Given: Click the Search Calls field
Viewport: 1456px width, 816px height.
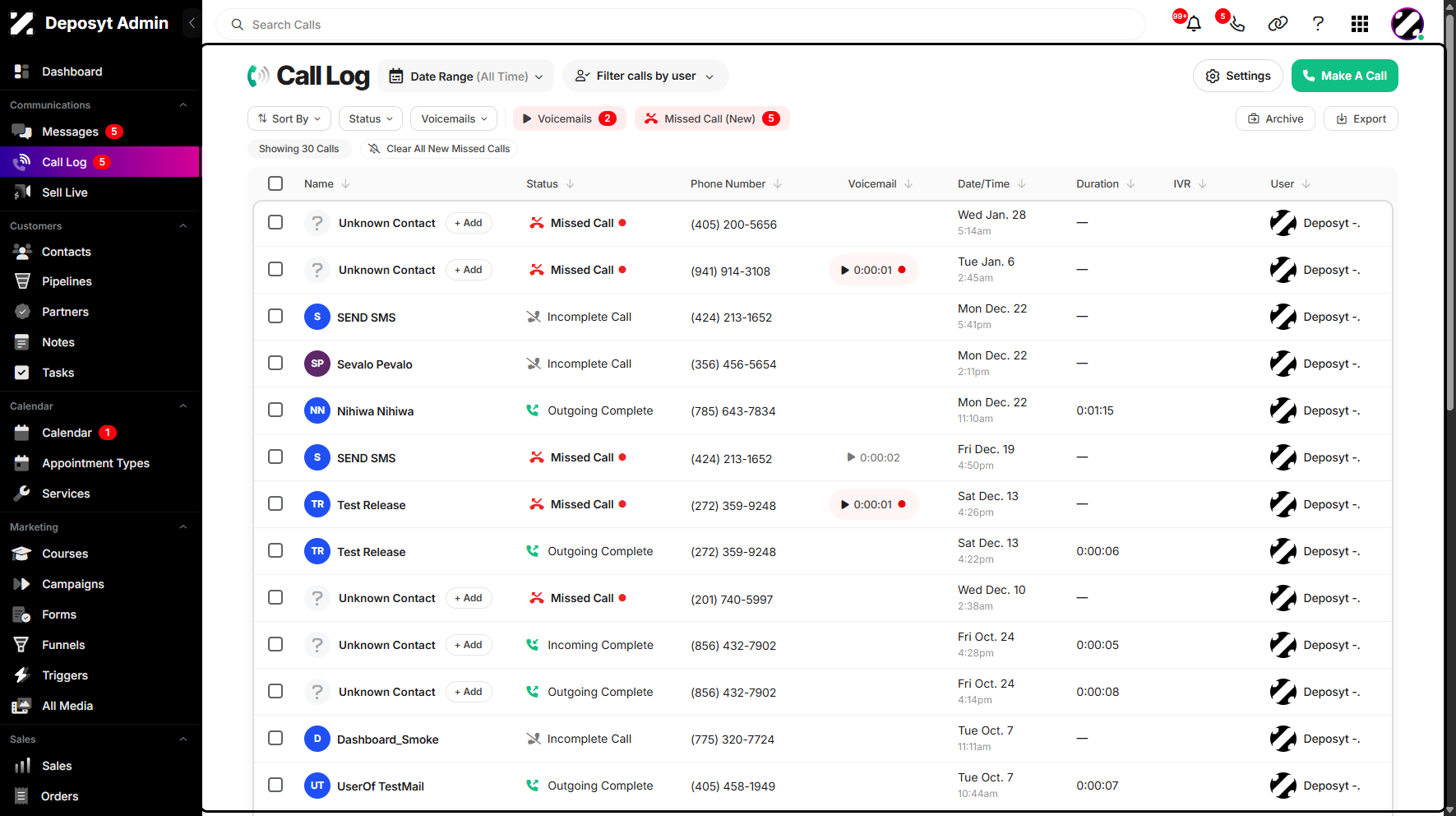Looking at the screenshot, I should (681, 25).
